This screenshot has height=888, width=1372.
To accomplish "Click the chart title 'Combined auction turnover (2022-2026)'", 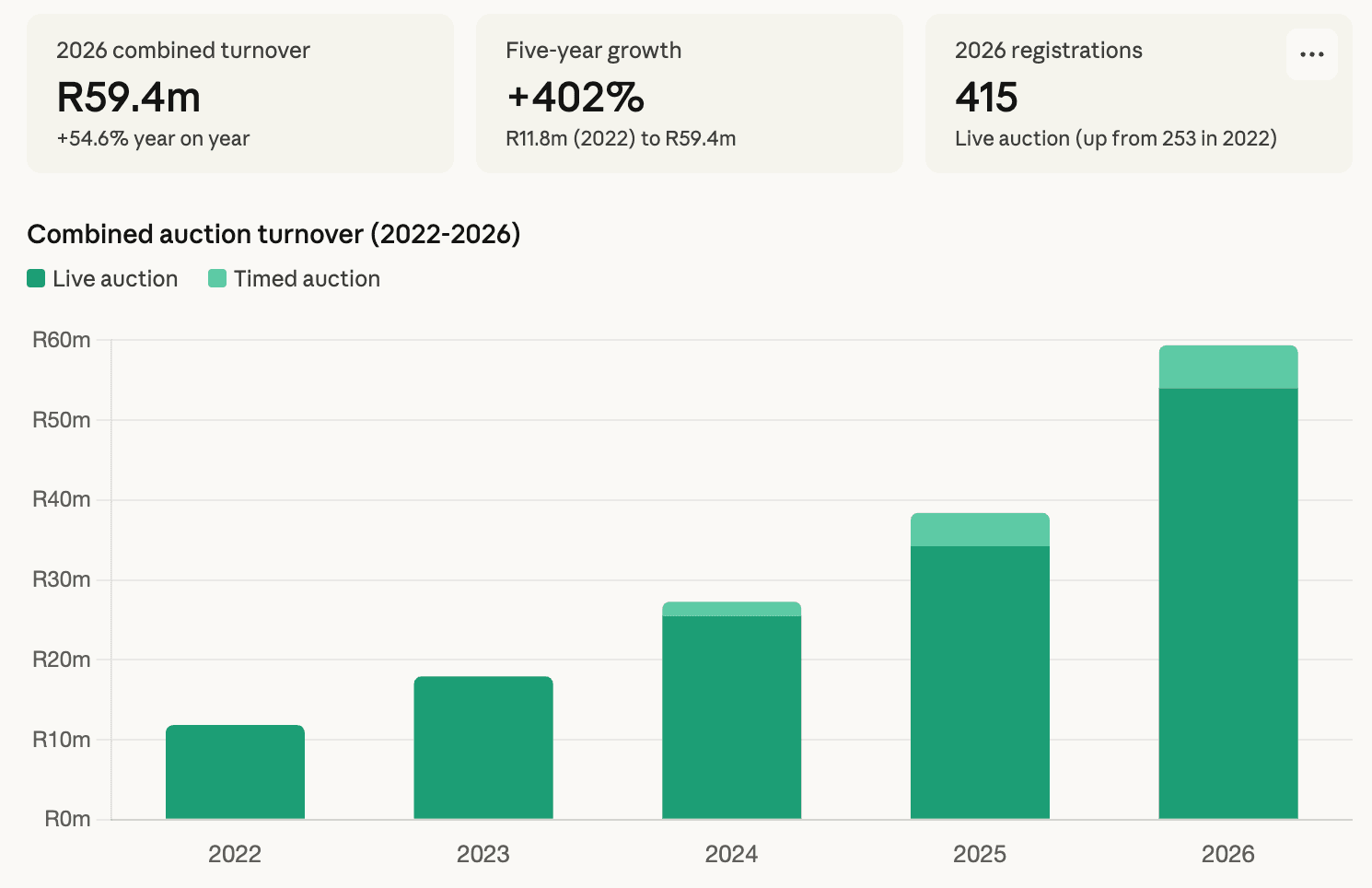I will [x=273, y=234].
